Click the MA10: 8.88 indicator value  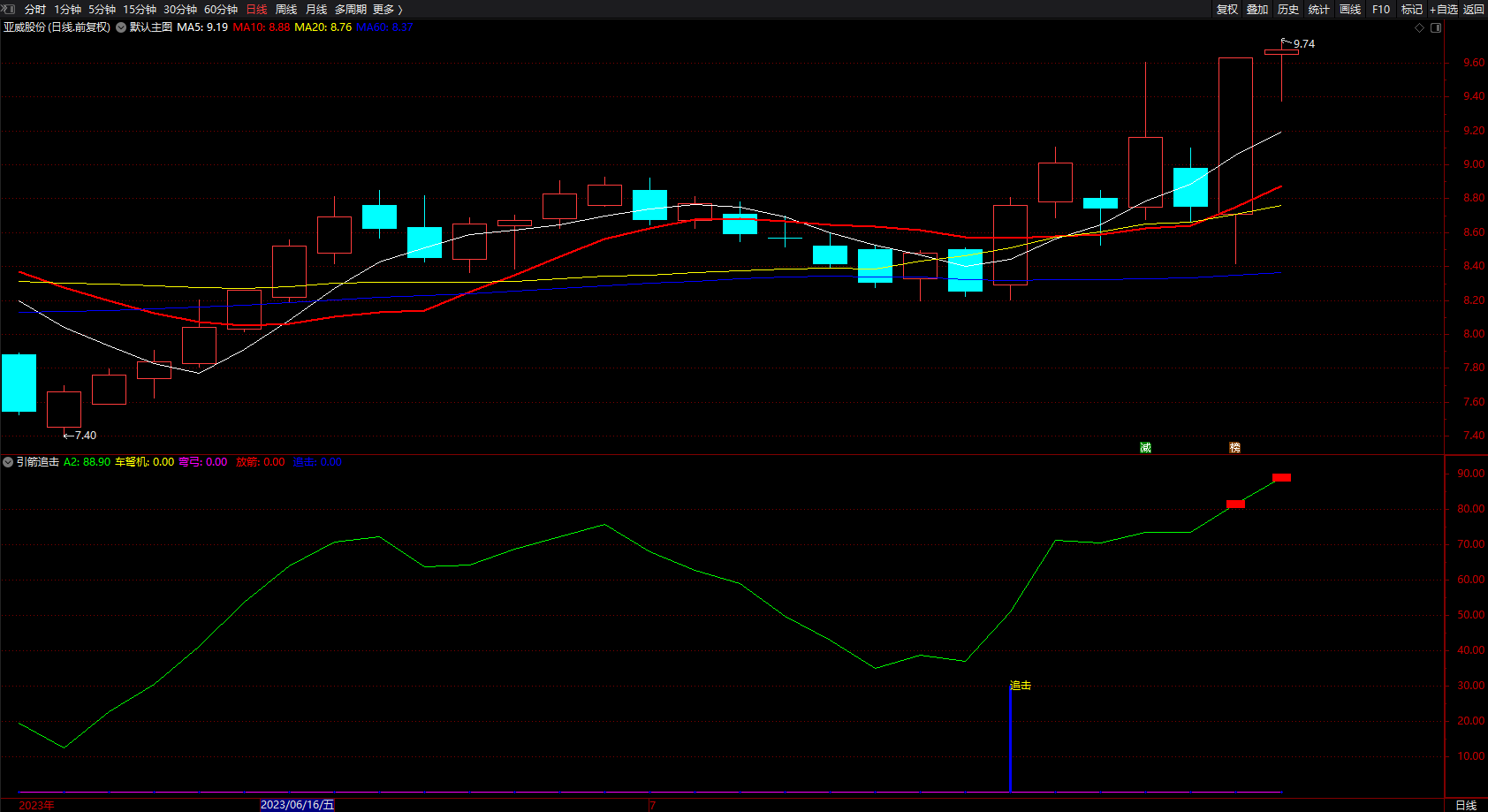coord(262,27)
